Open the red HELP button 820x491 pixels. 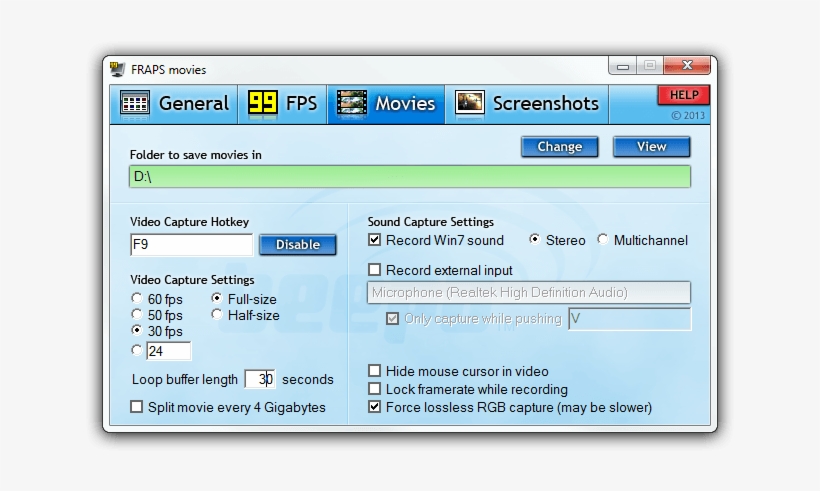[683, 95]
